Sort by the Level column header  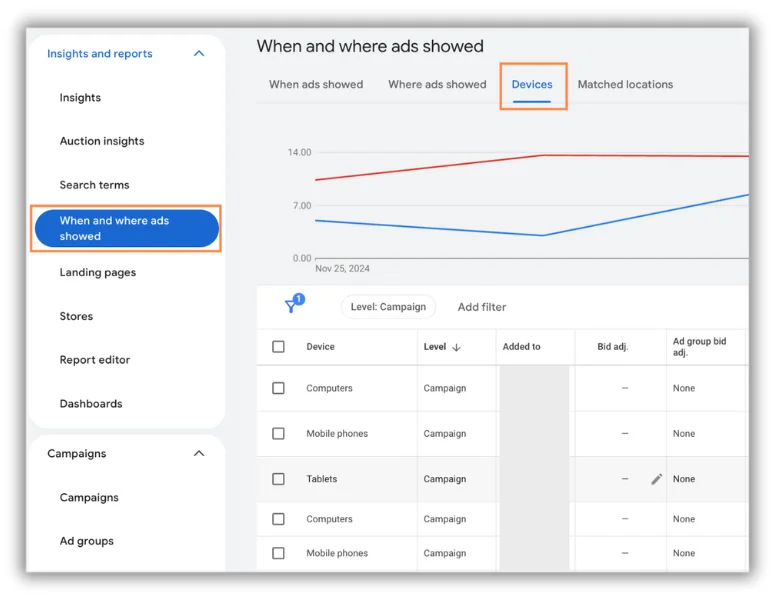click(435, 347)
